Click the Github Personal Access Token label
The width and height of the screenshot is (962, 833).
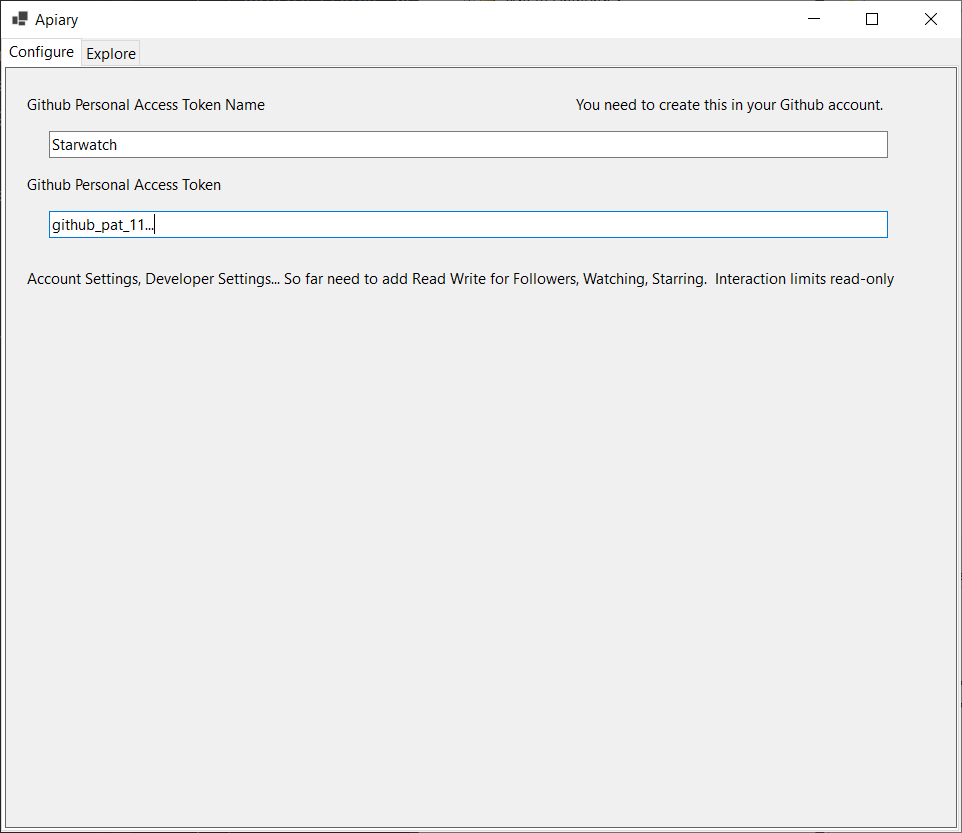pyautogui.click(x=123, y=184)
